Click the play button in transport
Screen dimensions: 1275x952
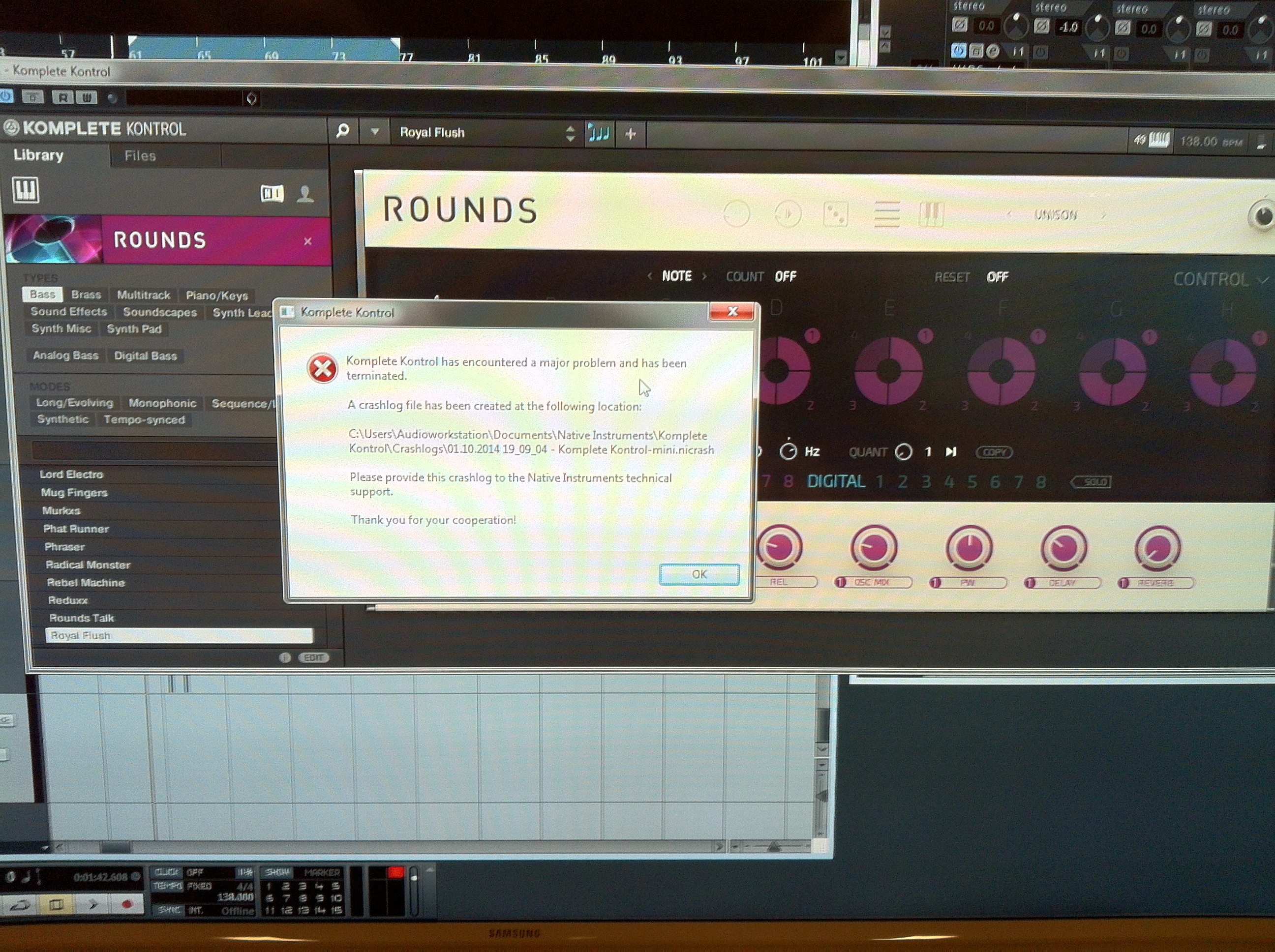coord(93,904)
